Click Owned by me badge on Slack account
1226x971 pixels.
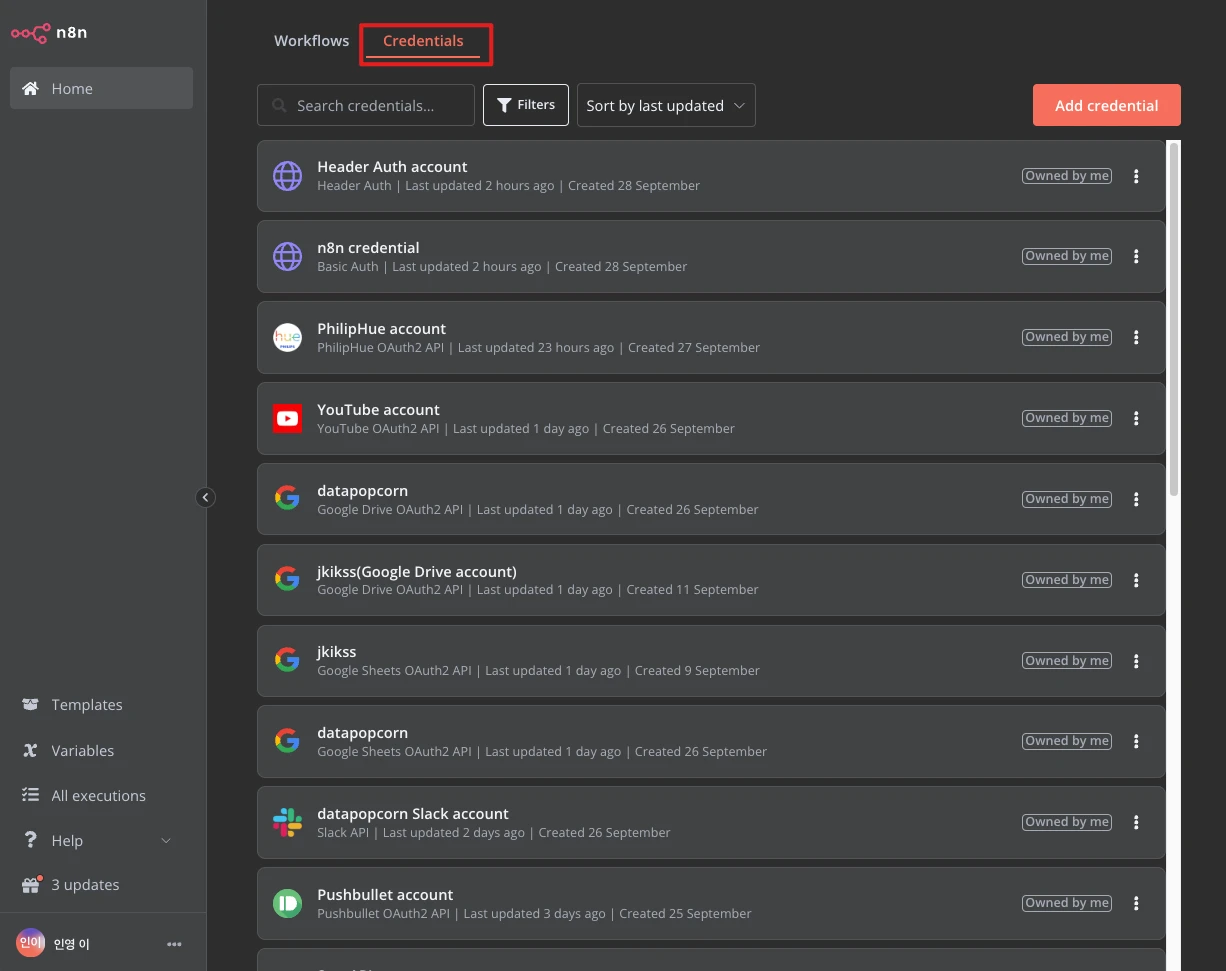pyautogui.click(x=1067, y=822)
